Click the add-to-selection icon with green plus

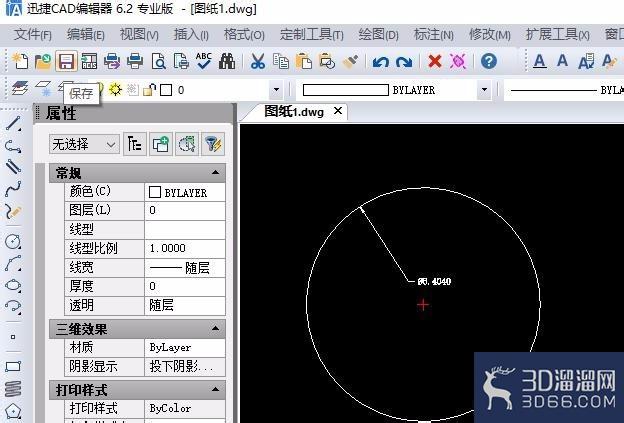point(161,144)
